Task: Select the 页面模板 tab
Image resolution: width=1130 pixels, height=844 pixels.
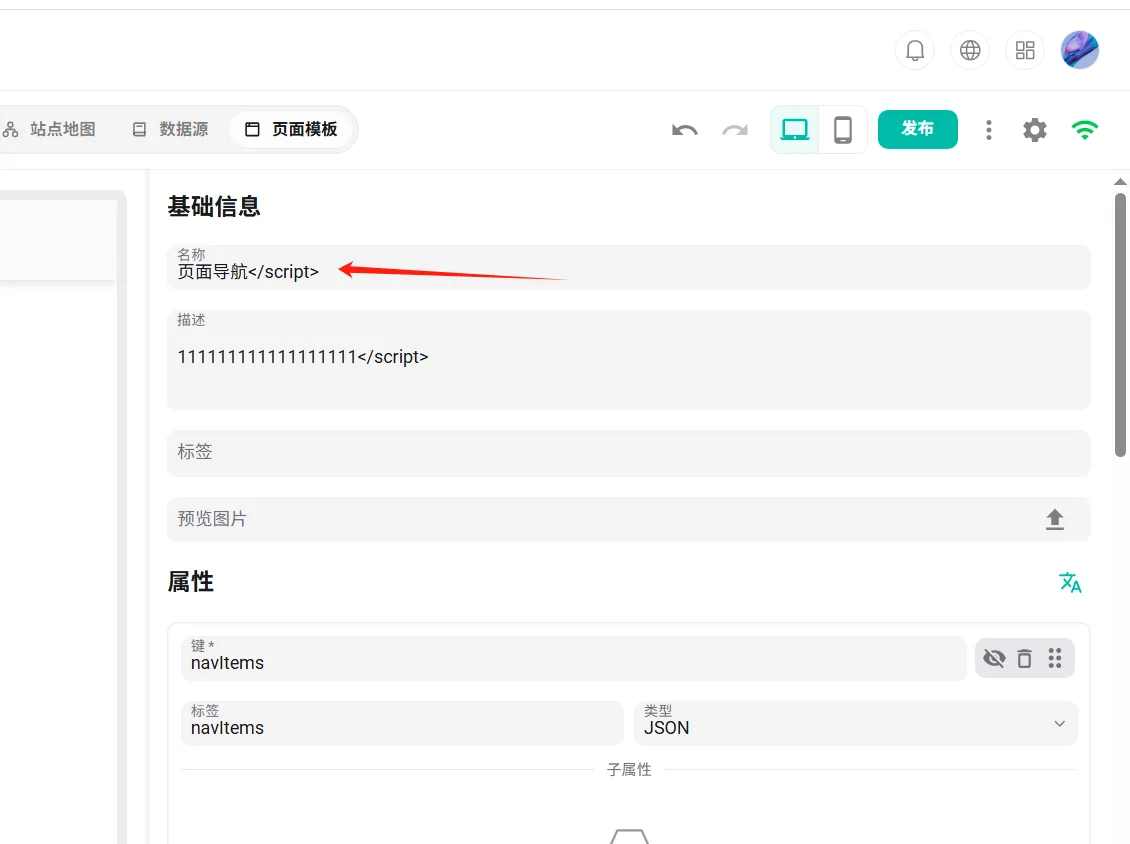Action: point(291,130)
